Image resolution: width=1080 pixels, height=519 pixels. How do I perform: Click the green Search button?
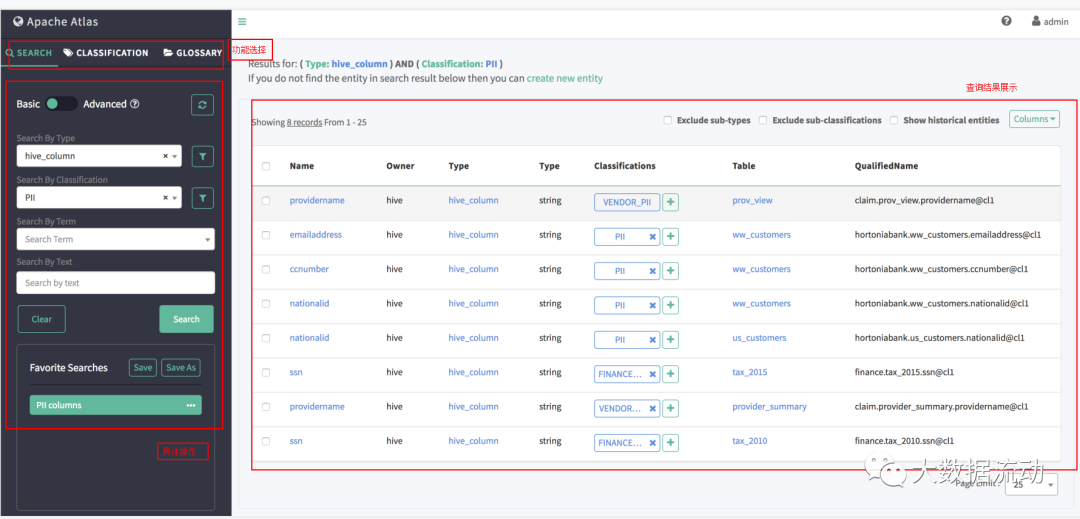(x=186, y=319)
